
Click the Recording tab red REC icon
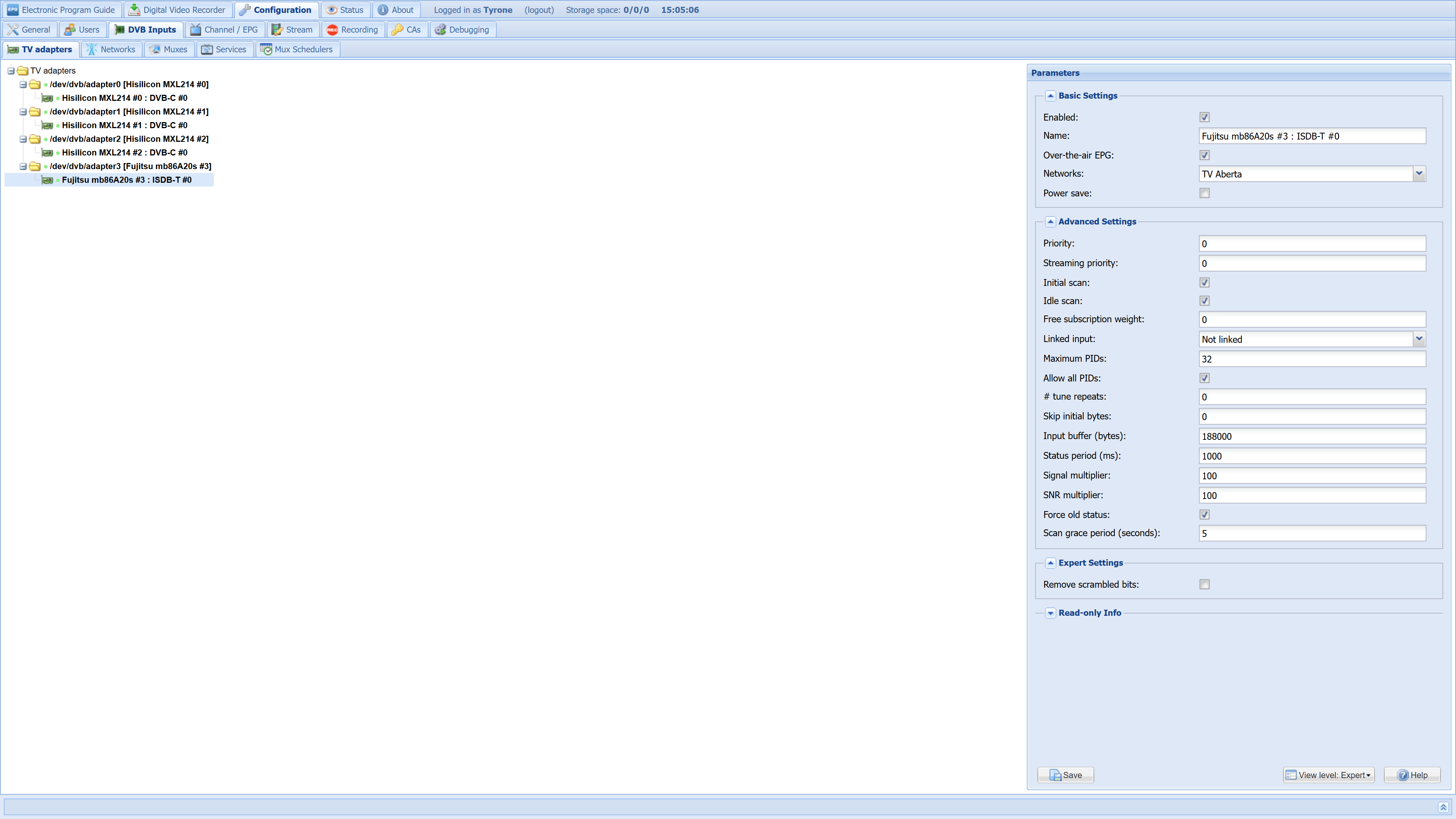click(333, 30)
